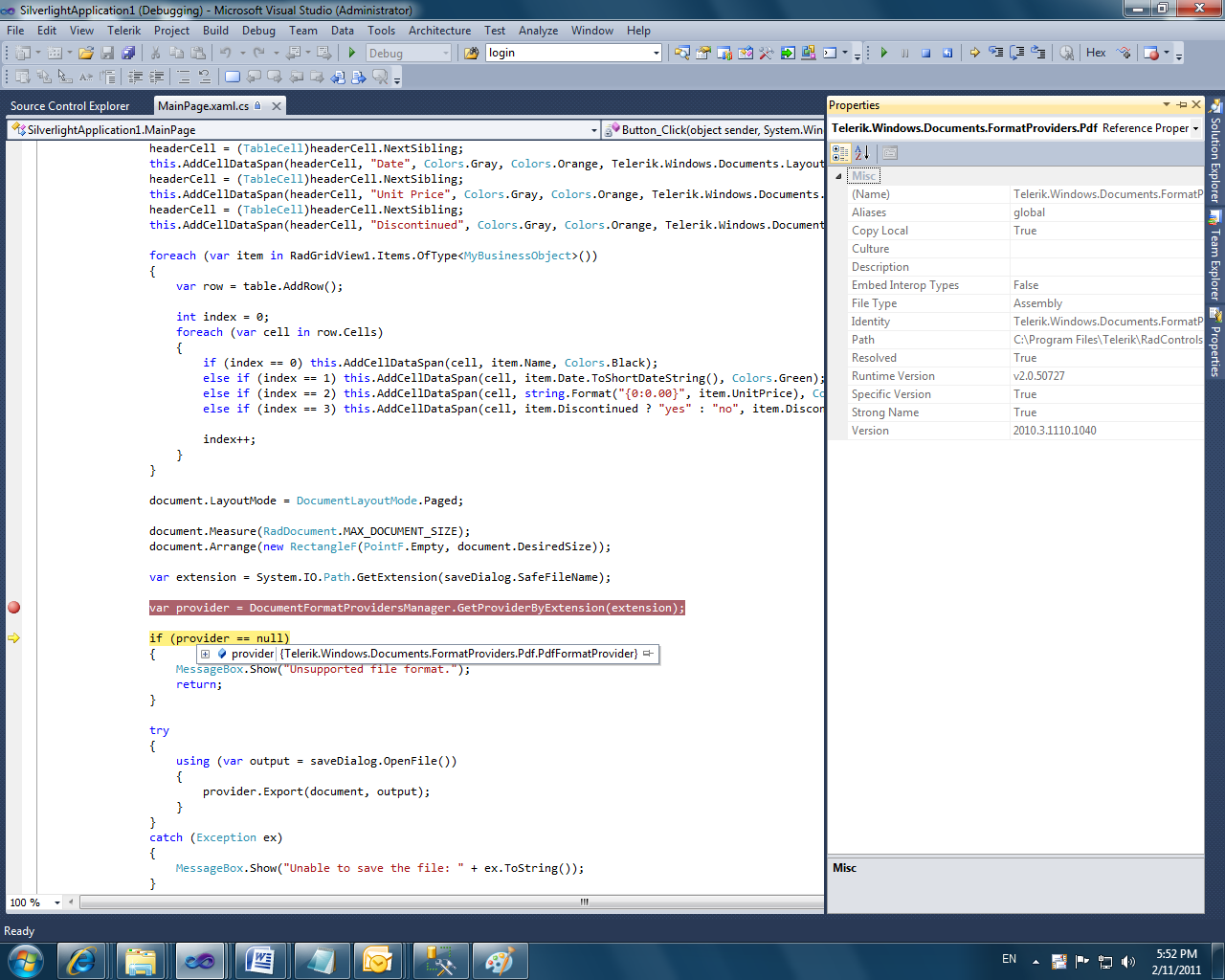This screenshot has height=980, width=1225.
Task: Open the editor zoom level dropdown
Action: point(56,902)
